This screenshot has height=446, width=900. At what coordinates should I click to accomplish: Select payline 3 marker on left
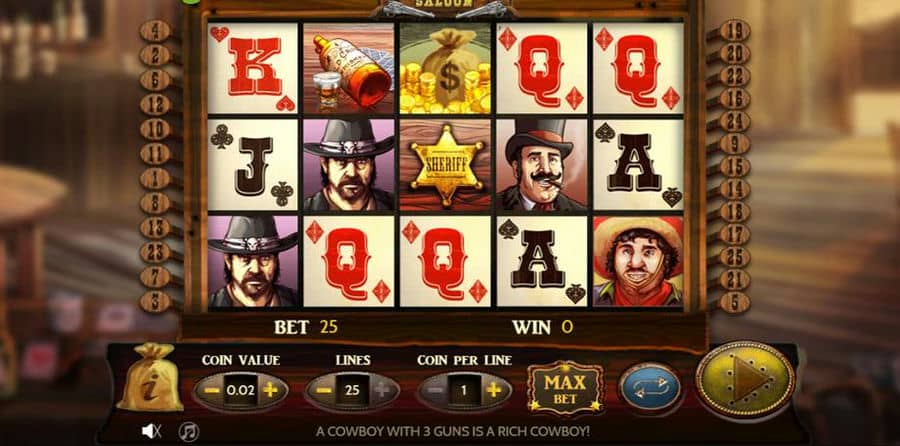[155, 302]
